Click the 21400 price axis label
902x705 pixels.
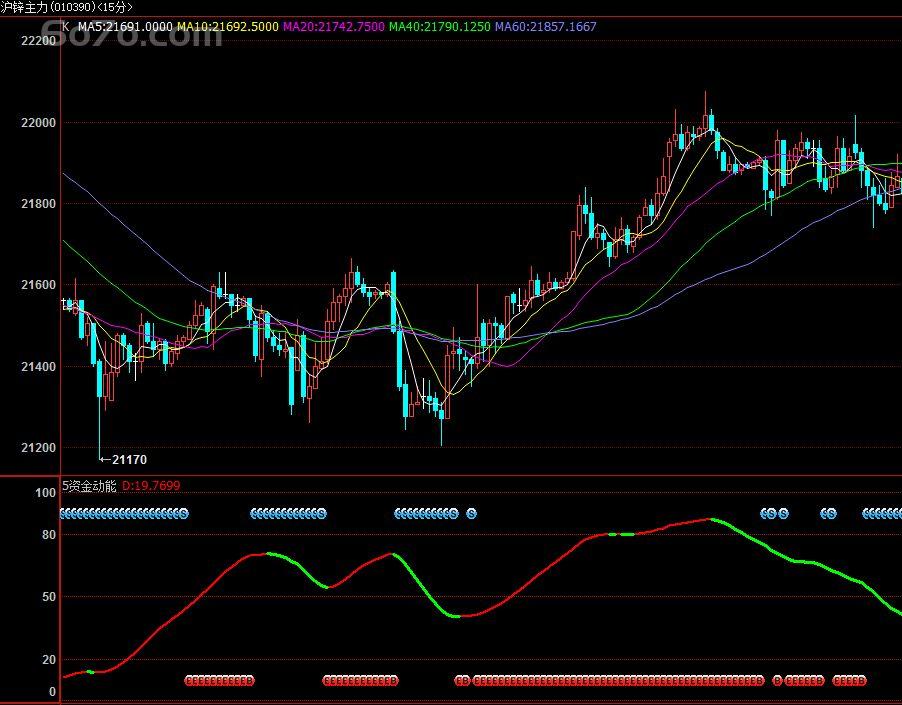[x=38, y=366]
